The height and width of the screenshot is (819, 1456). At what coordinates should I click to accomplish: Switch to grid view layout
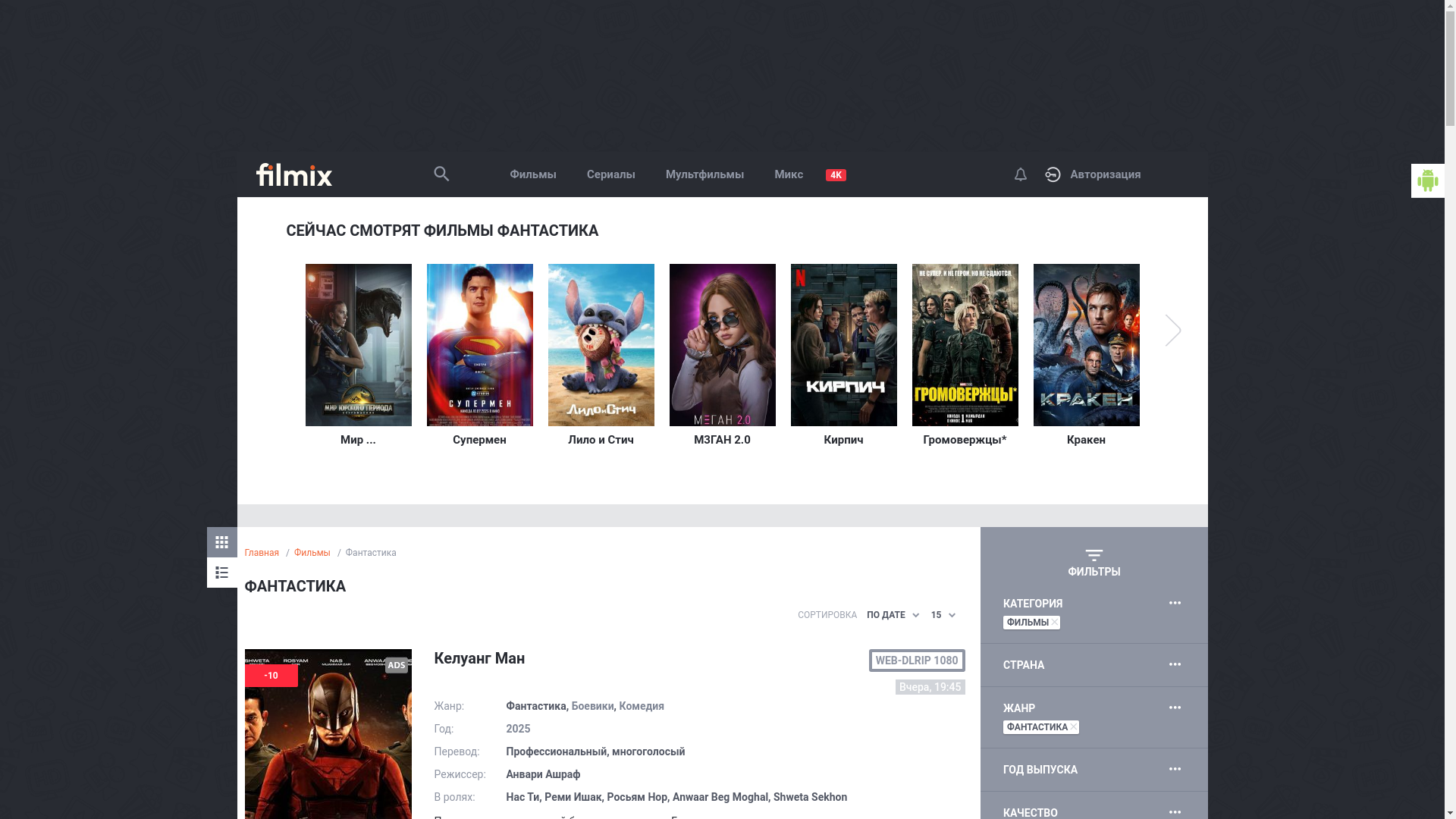[x=221, y=542]
